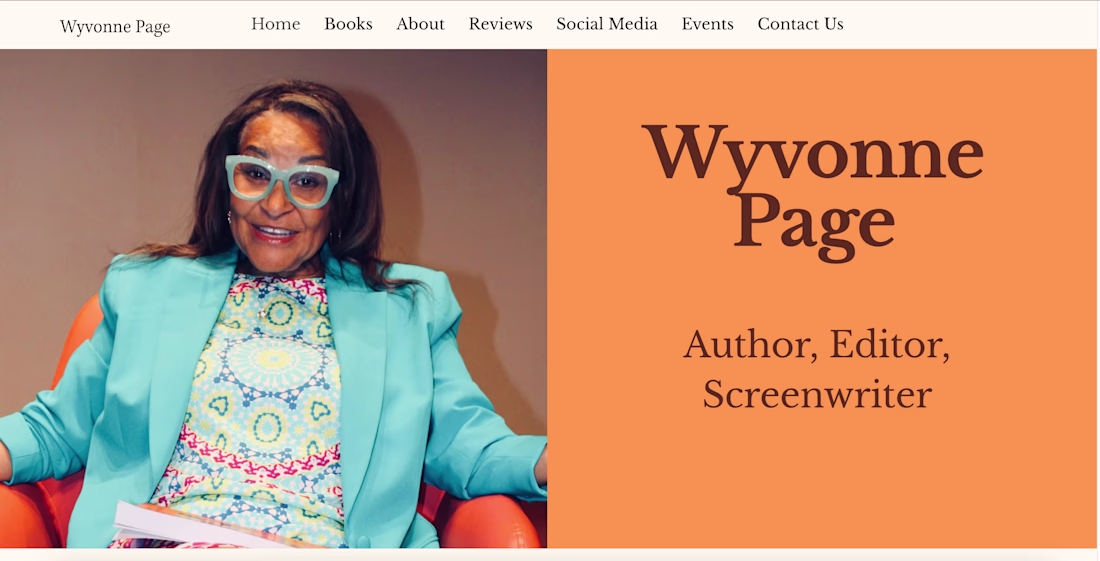Click the Wyvonne Page logo in the header
The width and height of the screenshot is (1100, 561).
click(115, 27)
